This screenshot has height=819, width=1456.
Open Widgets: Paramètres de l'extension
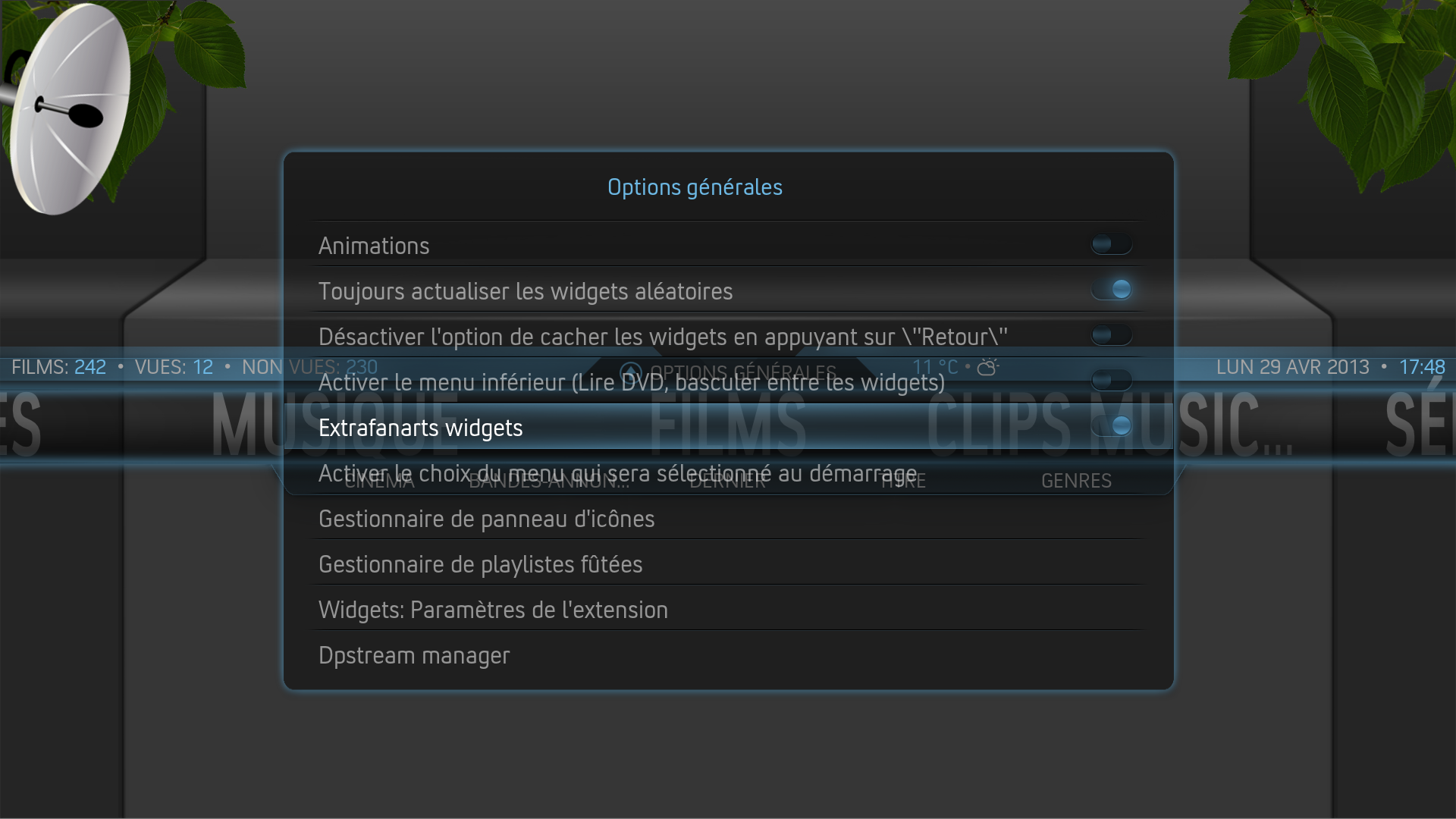point(726,609)
